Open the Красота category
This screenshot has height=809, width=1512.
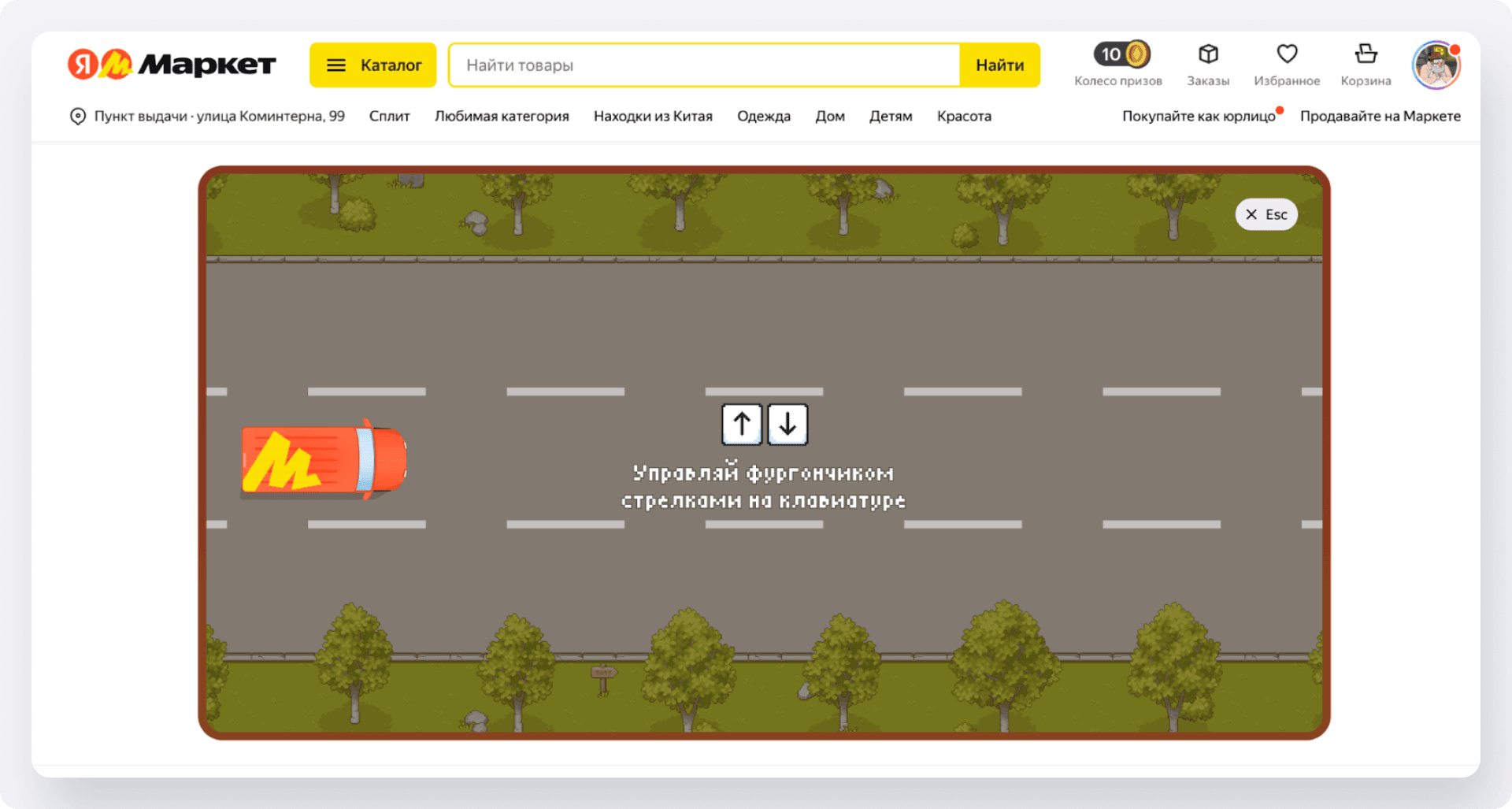[964, 117]
